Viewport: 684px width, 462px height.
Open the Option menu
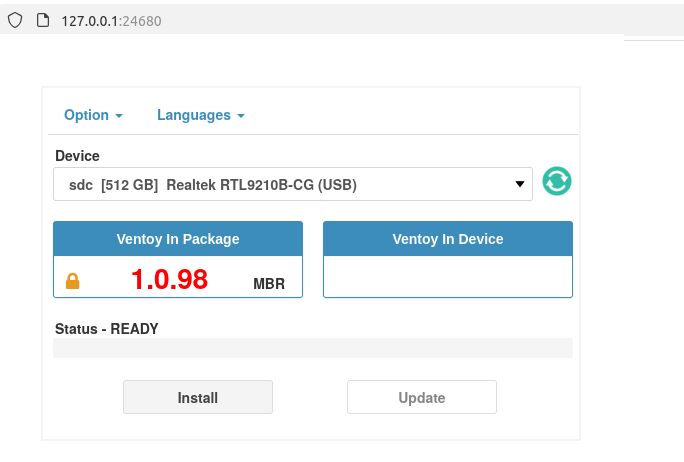click(93, 115)
